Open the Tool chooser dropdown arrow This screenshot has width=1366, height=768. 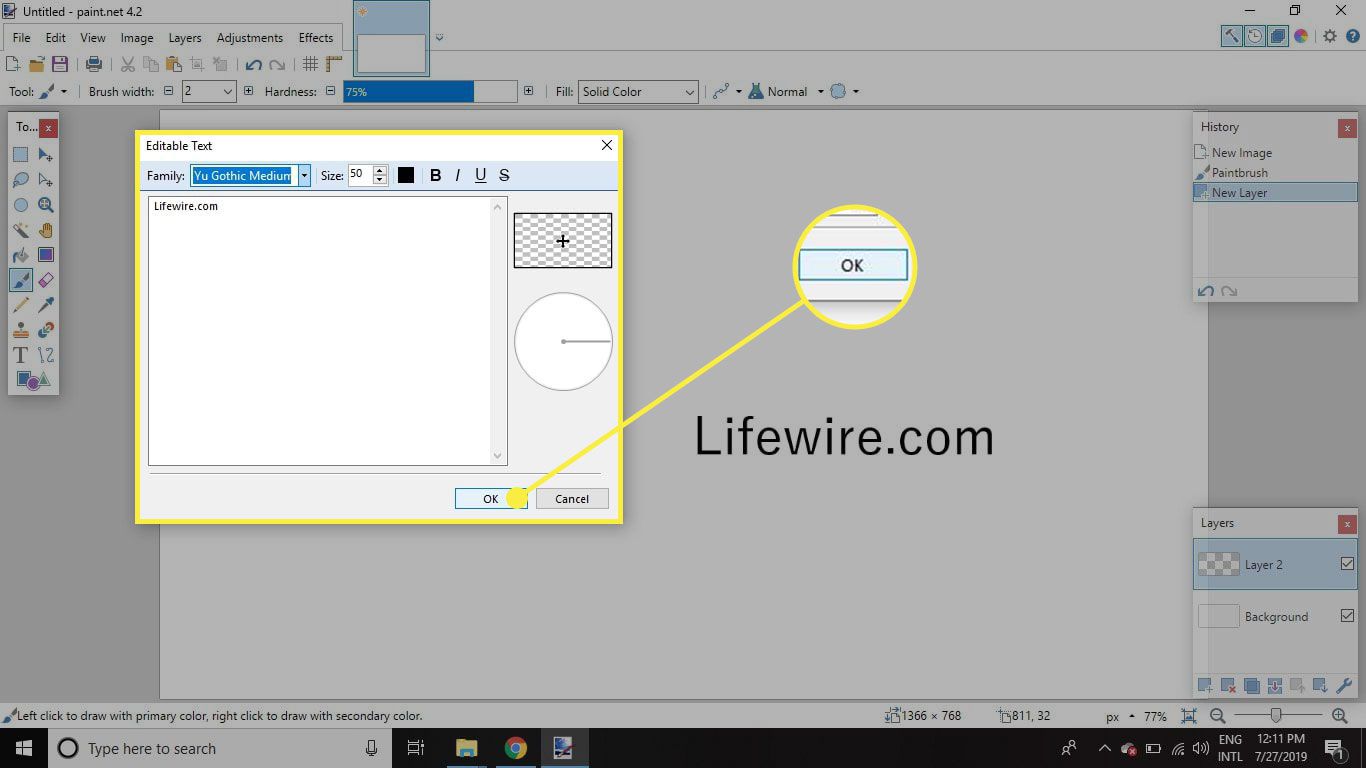(64, 91)
